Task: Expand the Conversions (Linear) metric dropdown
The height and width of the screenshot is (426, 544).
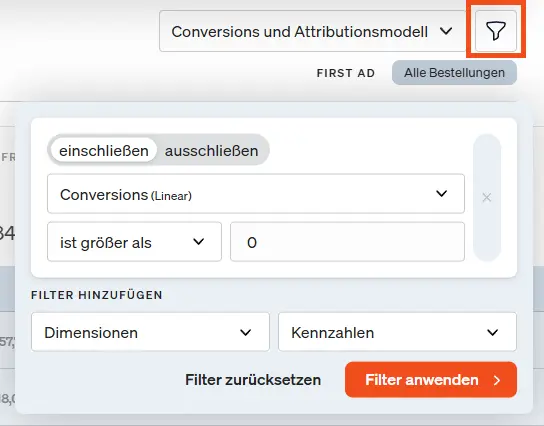Action: click(x=256, y=194)
